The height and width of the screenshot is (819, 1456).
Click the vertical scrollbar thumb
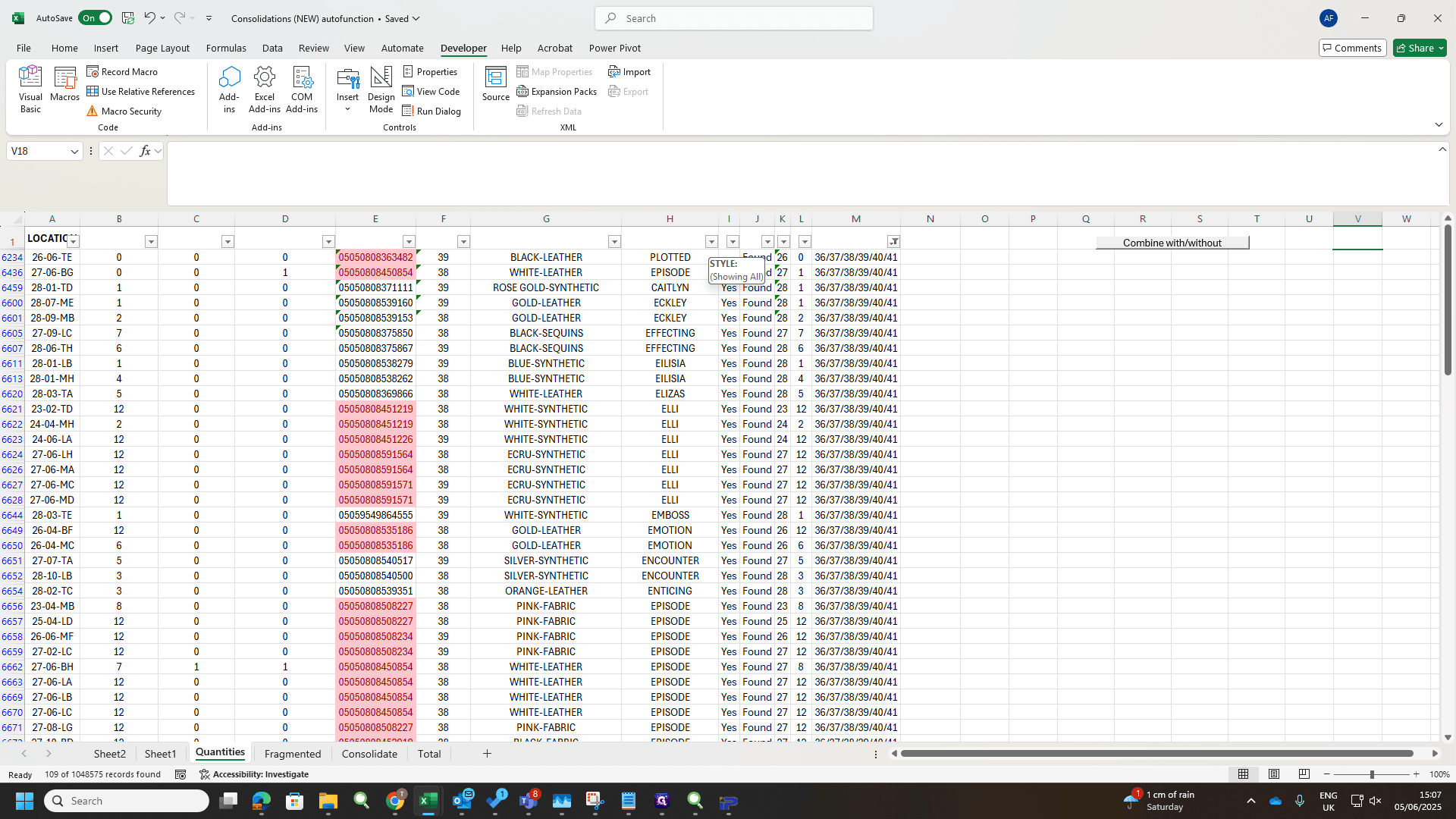pyautogui.click(x=1448, y=300)
